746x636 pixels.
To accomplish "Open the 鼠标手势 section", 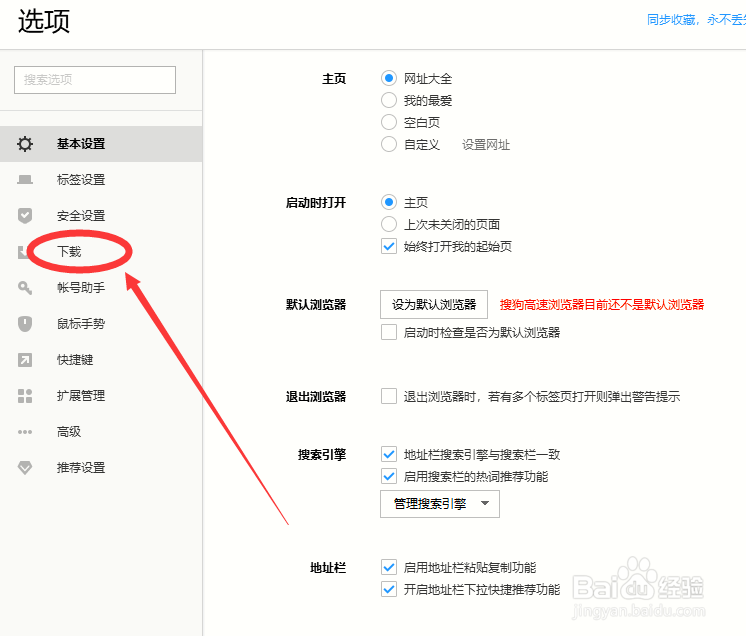I will coord(101,324).
